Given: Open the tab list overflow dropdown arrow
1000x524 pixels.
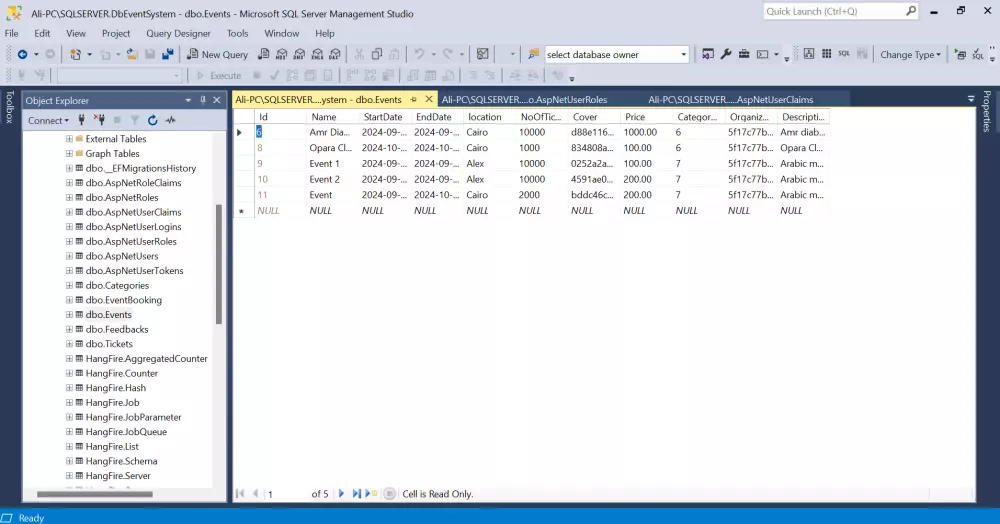Looking at the screenshot, I should (971, 99).
